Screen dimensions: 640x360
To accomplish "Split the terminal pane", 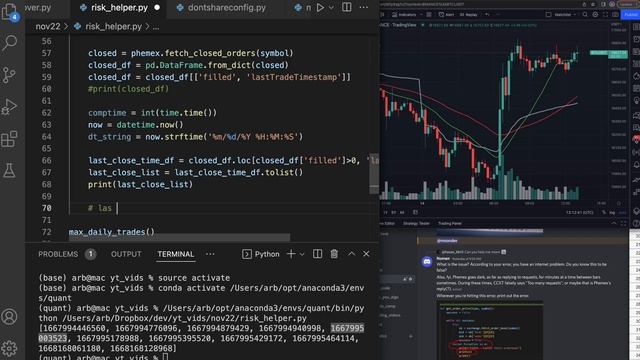I will tap(317, 254).
